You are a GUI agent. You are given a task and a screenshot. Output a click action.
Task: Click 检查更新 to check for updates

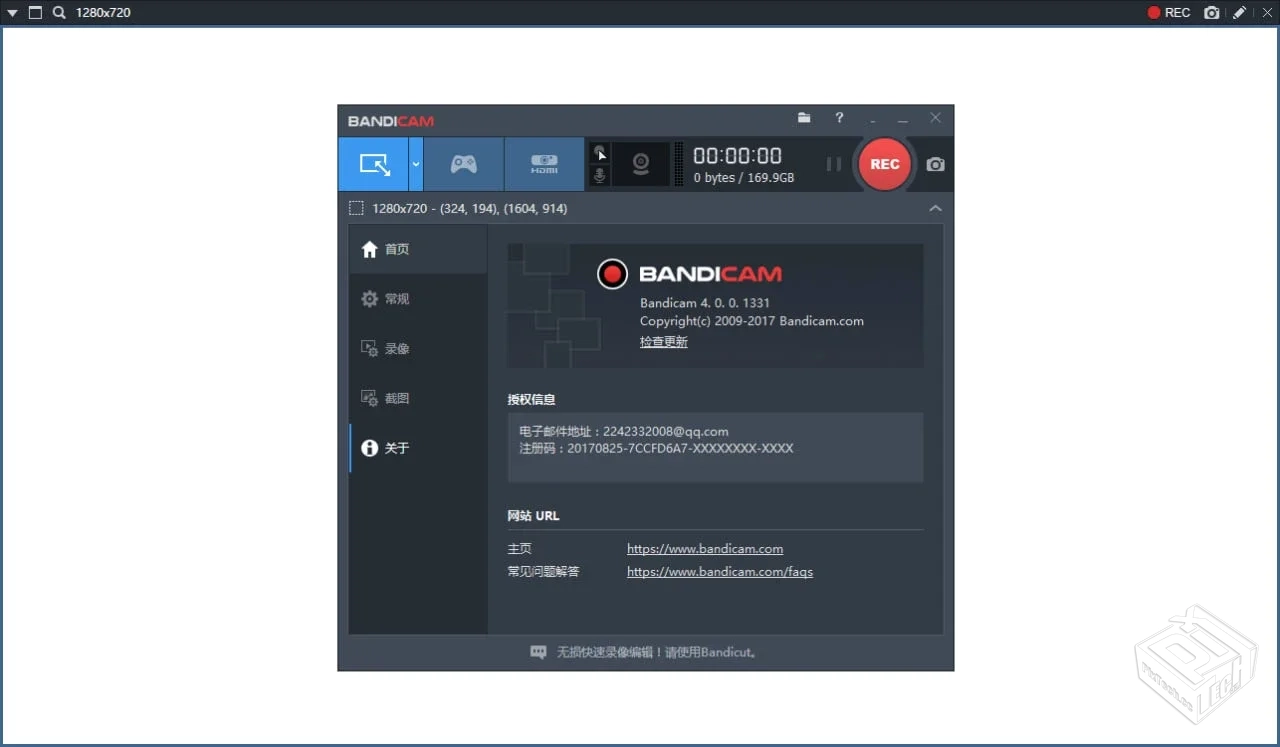coord(663,341)
